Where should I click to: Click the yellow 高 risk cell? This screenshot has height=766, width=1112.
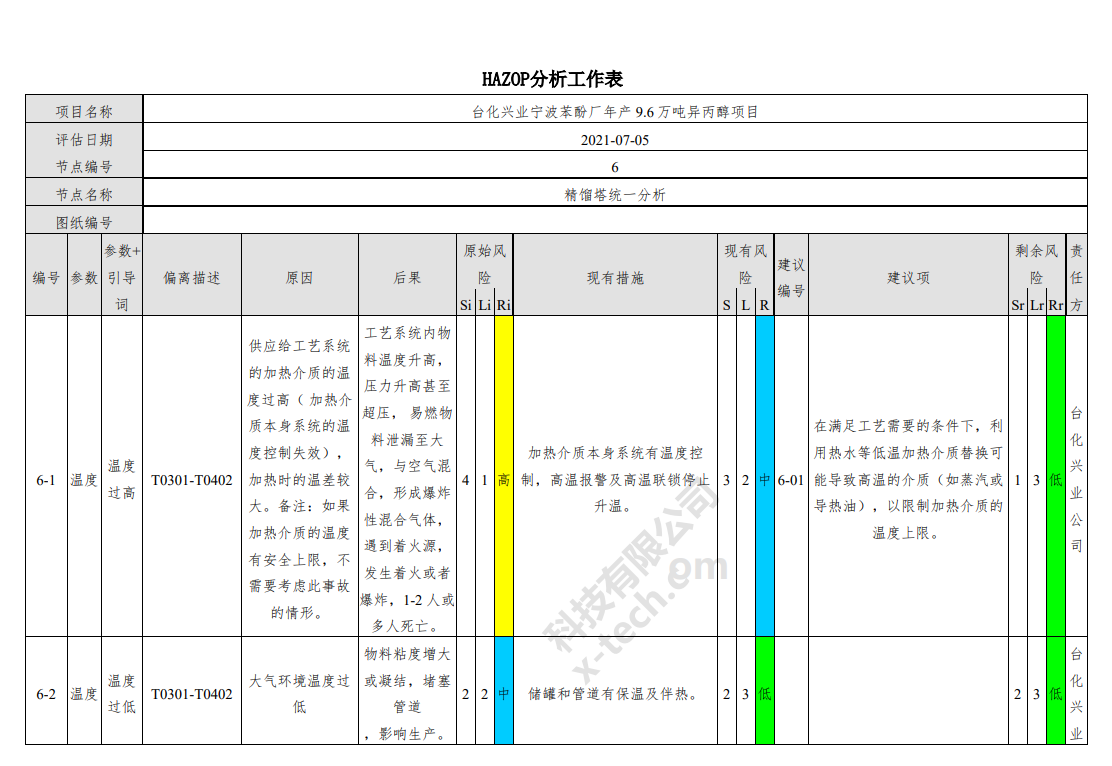tap(504, 477)
